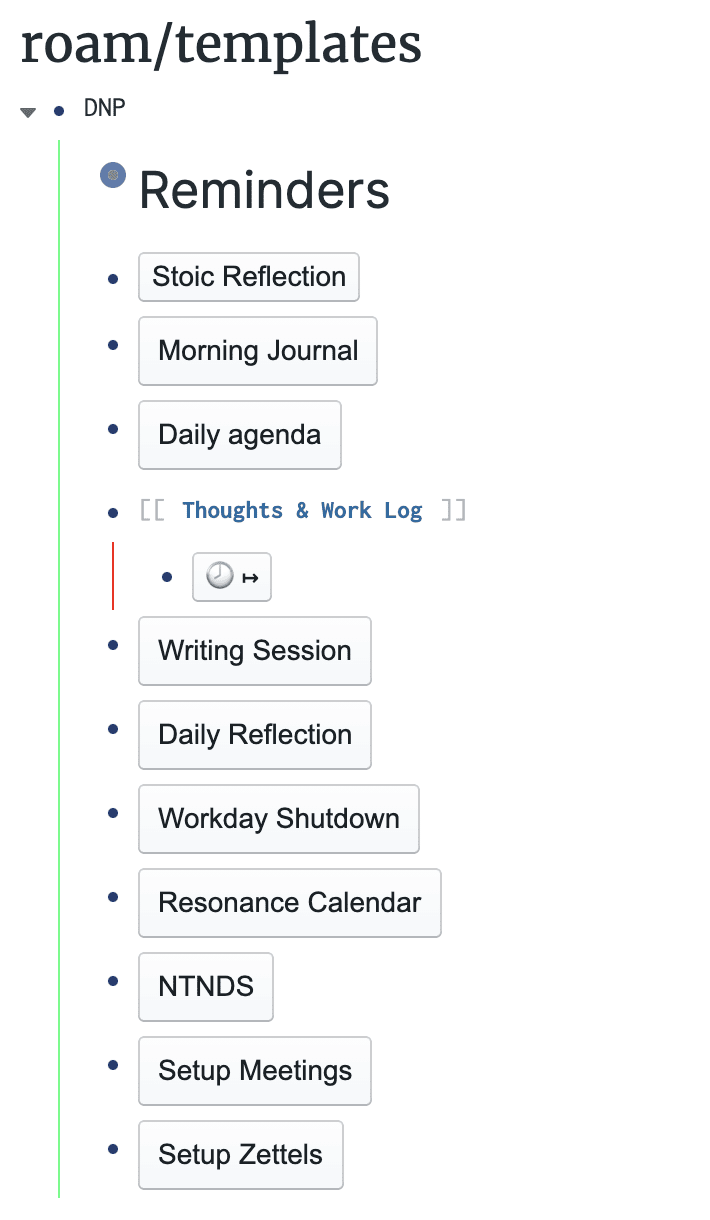Click the Workday Shutdown button
710x1220 pixels.
click(278, 819)
